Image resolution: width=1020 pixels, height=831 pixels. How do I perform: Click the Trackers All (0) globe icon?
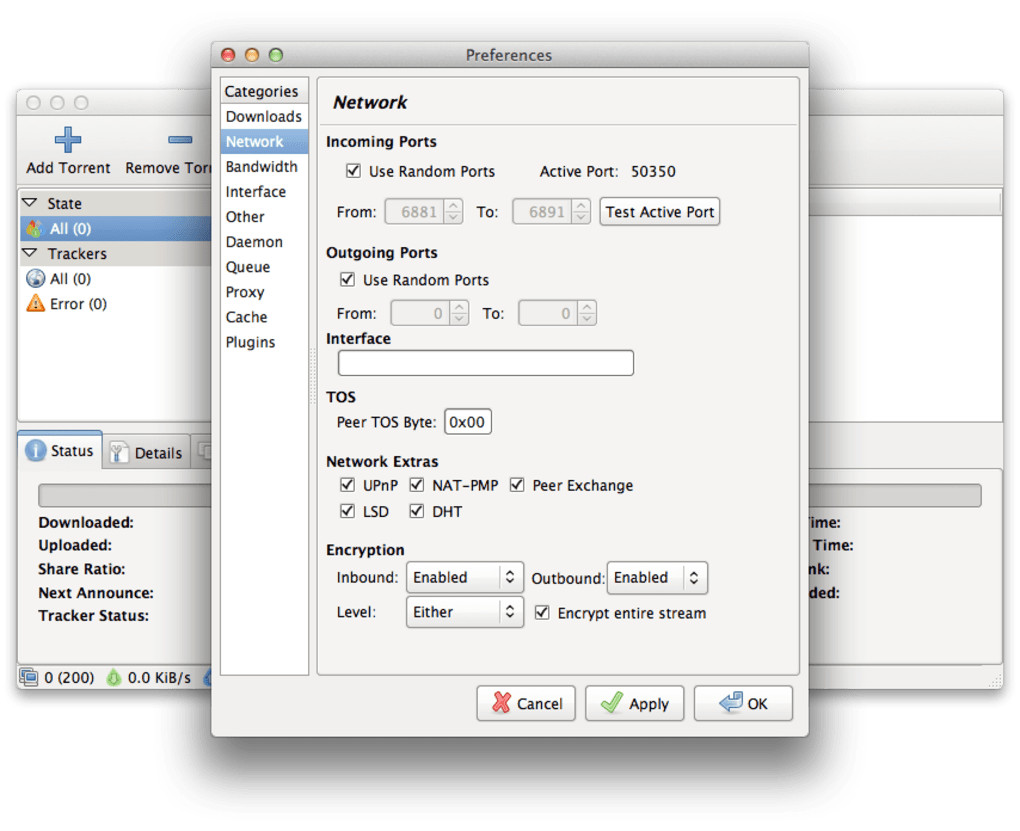35,279
